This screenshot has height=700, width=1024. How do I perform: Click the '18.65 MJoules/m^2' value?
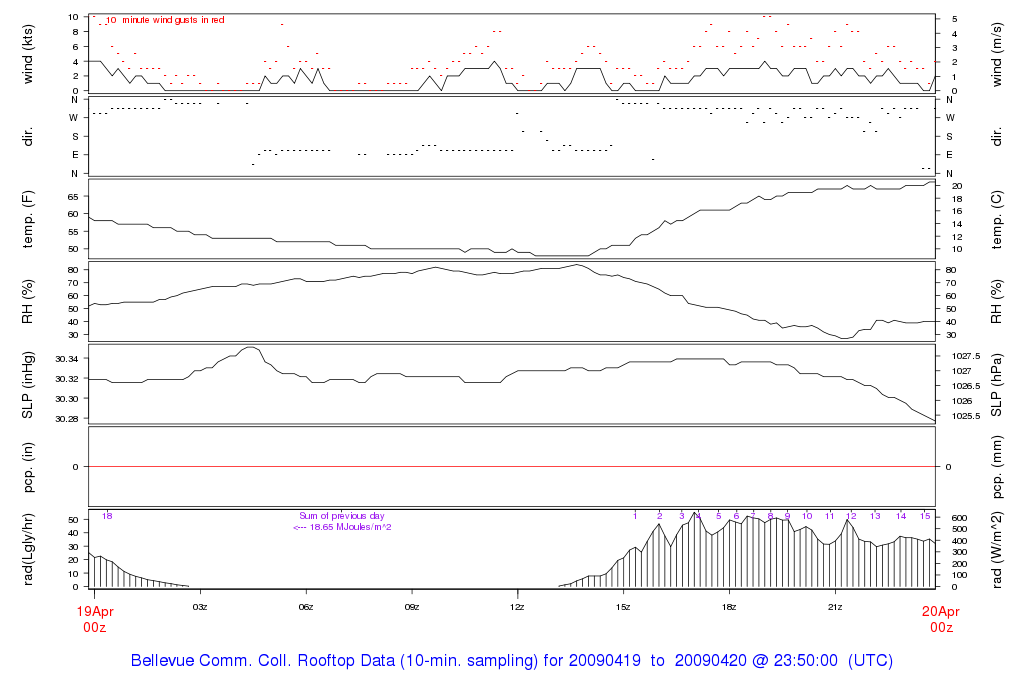[x=351, y=527]
